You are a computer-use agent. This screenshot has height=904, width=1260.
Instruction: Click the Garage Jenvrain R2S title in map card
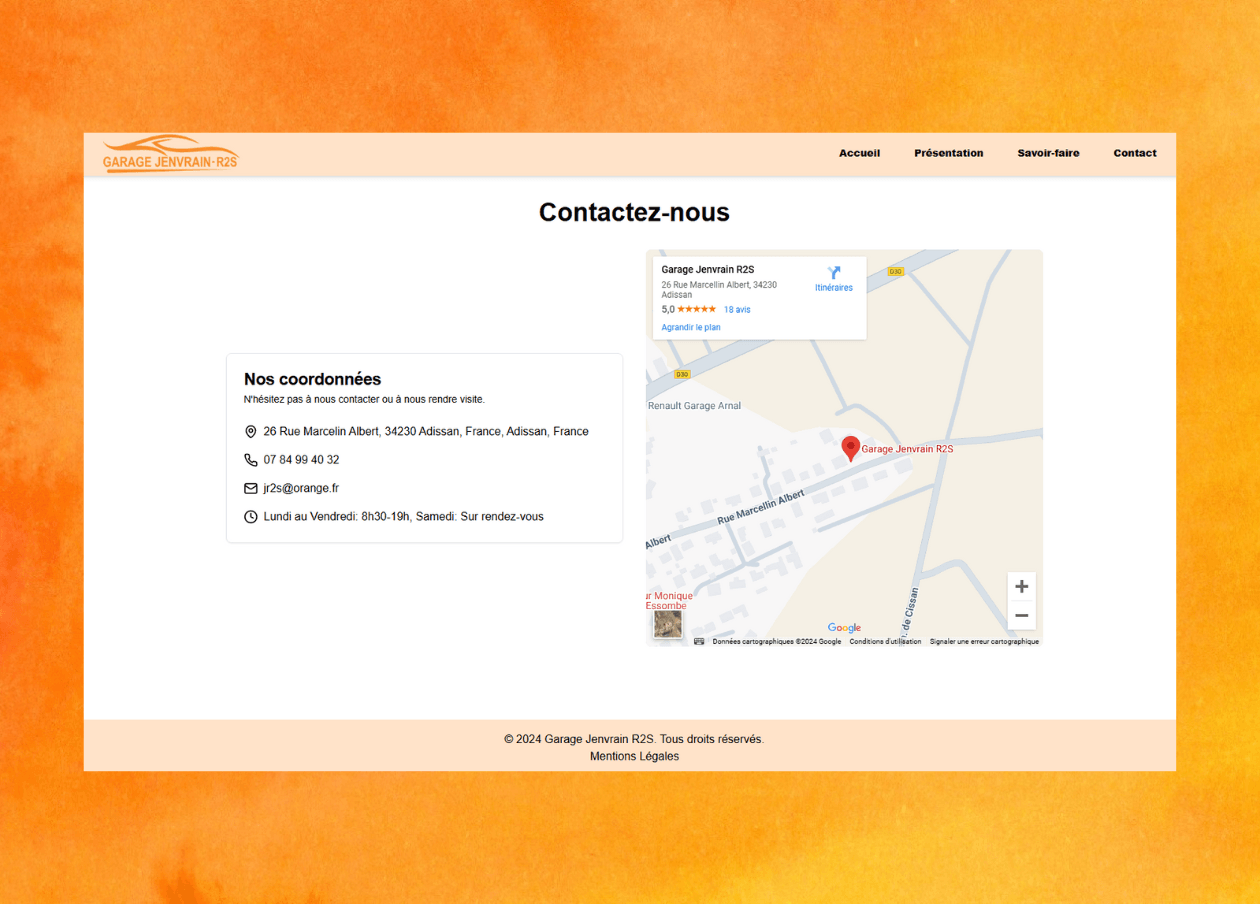coord(708,270)
